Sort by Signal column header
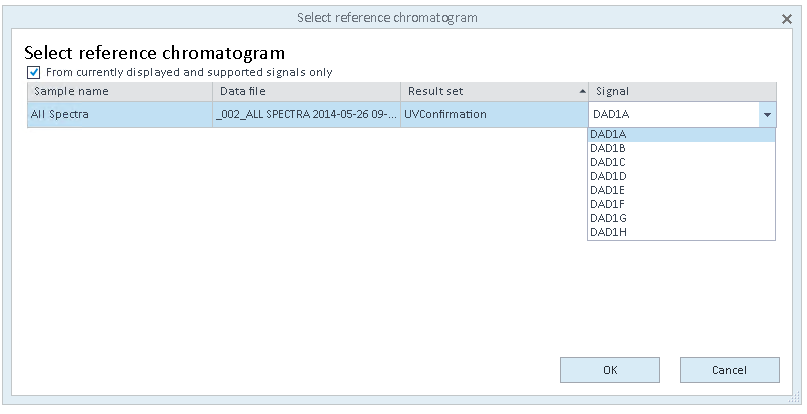Screen dimensions: 807x414 [682, 91]
